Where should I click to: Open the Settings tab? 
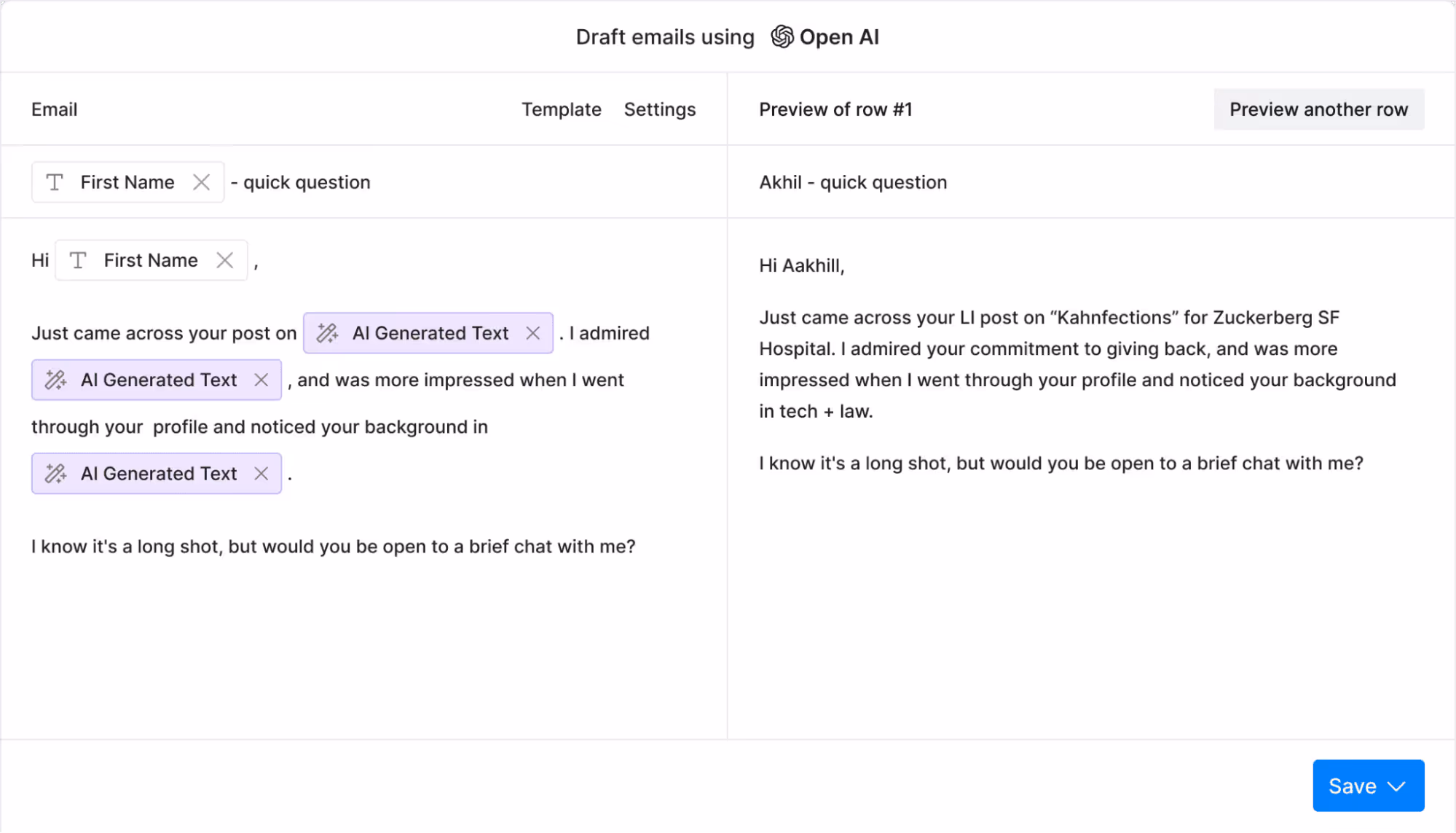659,109
